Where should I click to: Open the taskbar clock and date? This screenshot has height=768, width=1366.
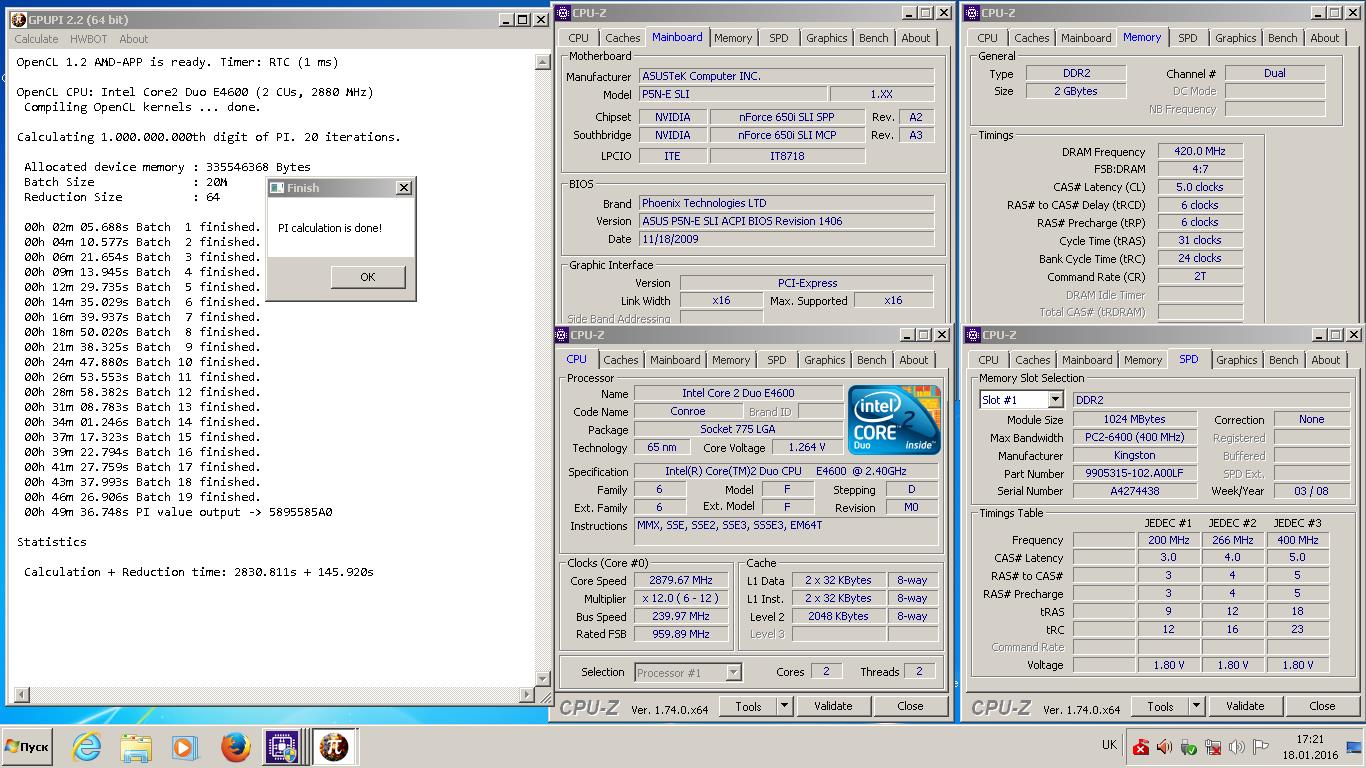point(1310,747)
